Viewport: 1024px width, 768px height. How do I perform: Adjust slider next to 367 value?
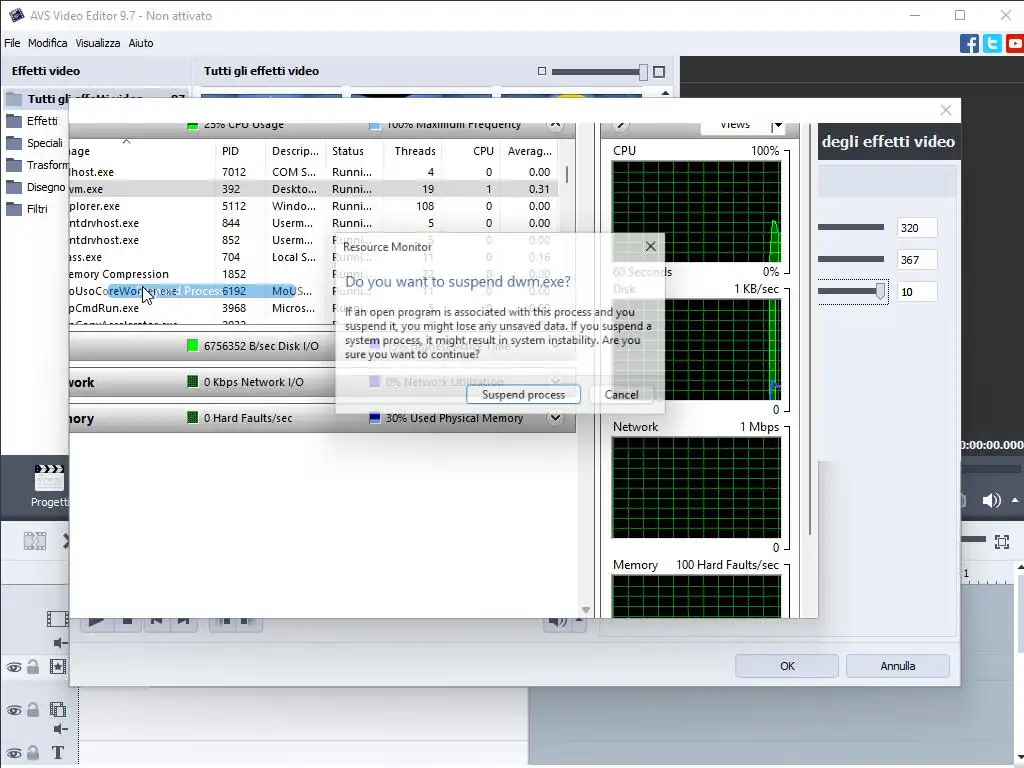click(x=851, y=259)
